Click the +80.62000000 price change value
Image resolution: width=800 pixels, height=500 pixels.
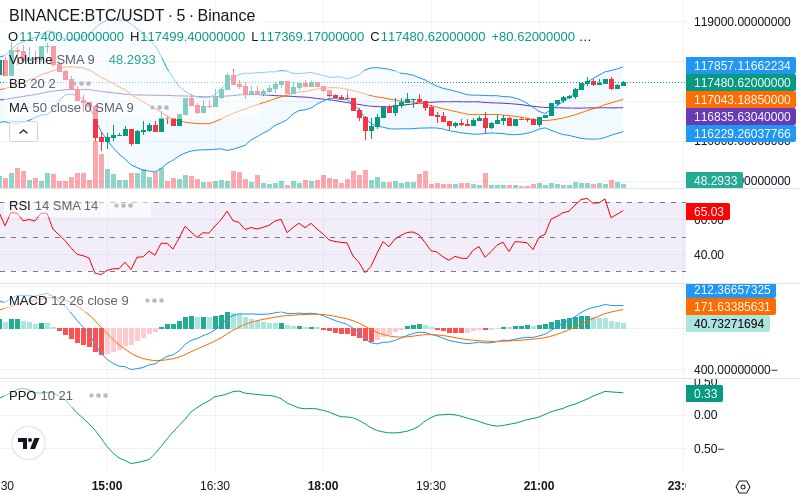coord(533,37)
